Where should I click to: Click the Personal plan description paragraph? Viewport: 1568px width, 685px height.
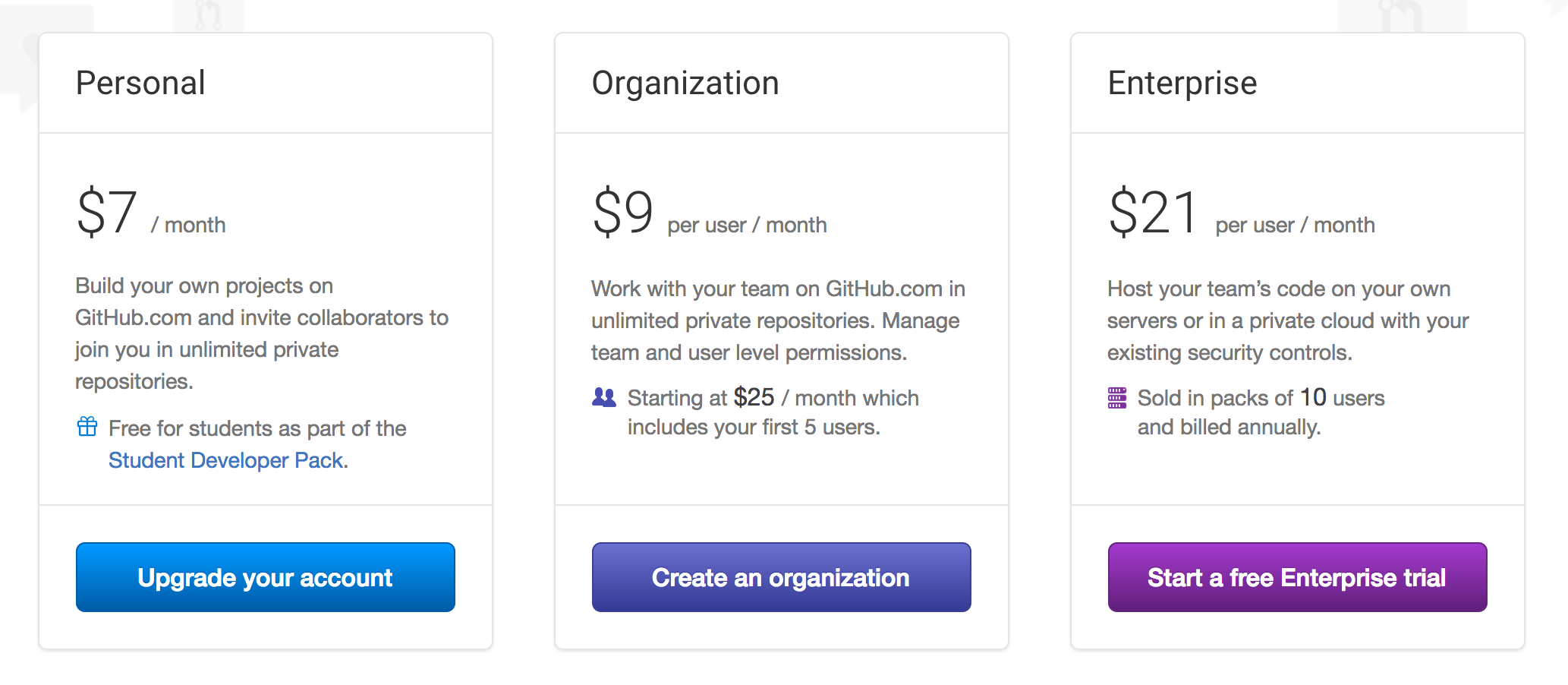tap(262, 333)
